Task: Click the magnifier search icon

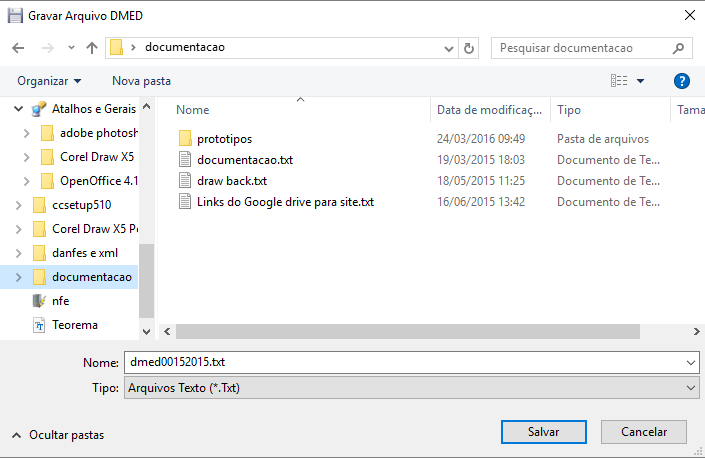Action: [x=678, y=48]
